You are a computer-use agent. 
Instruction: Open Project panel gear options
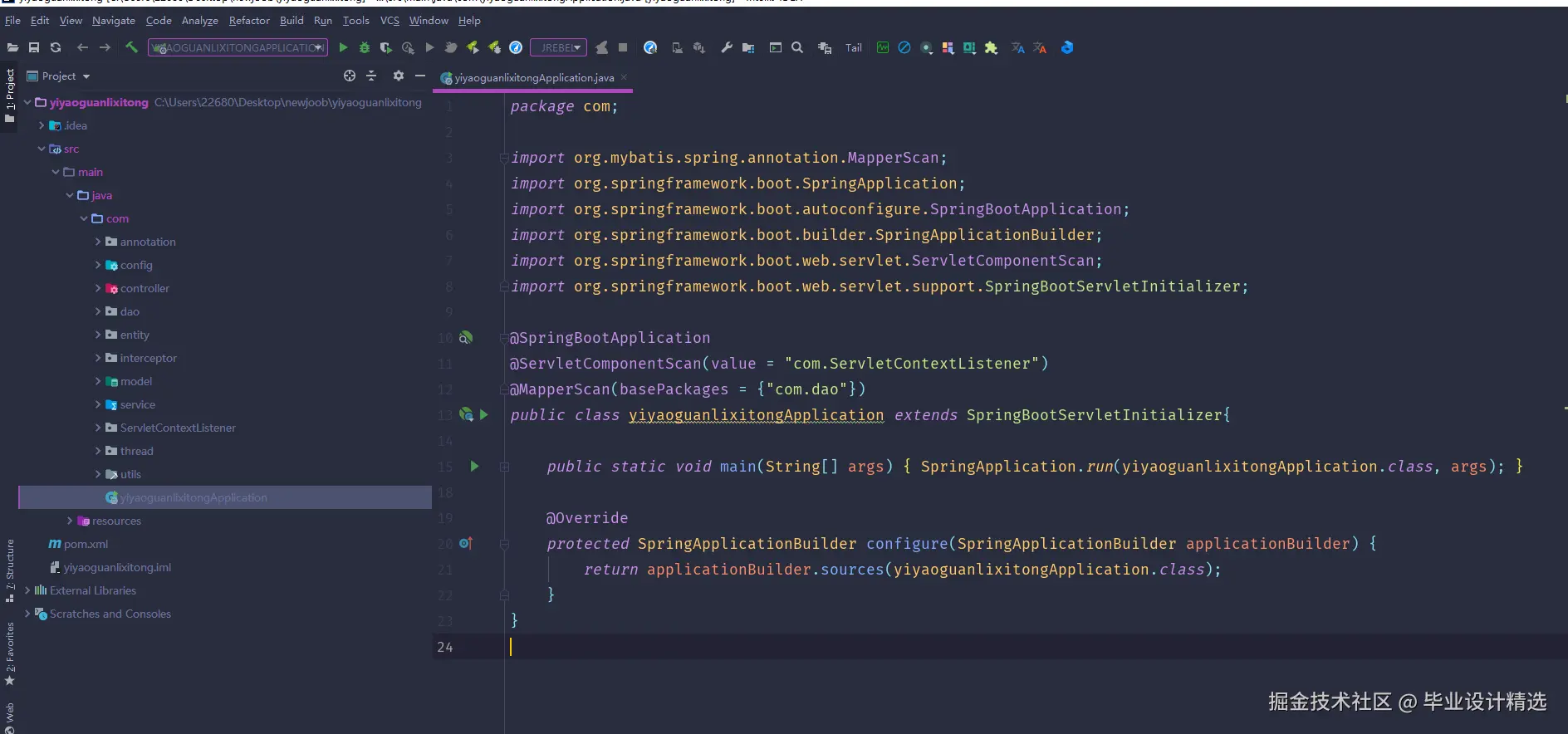tap(399, 76)
